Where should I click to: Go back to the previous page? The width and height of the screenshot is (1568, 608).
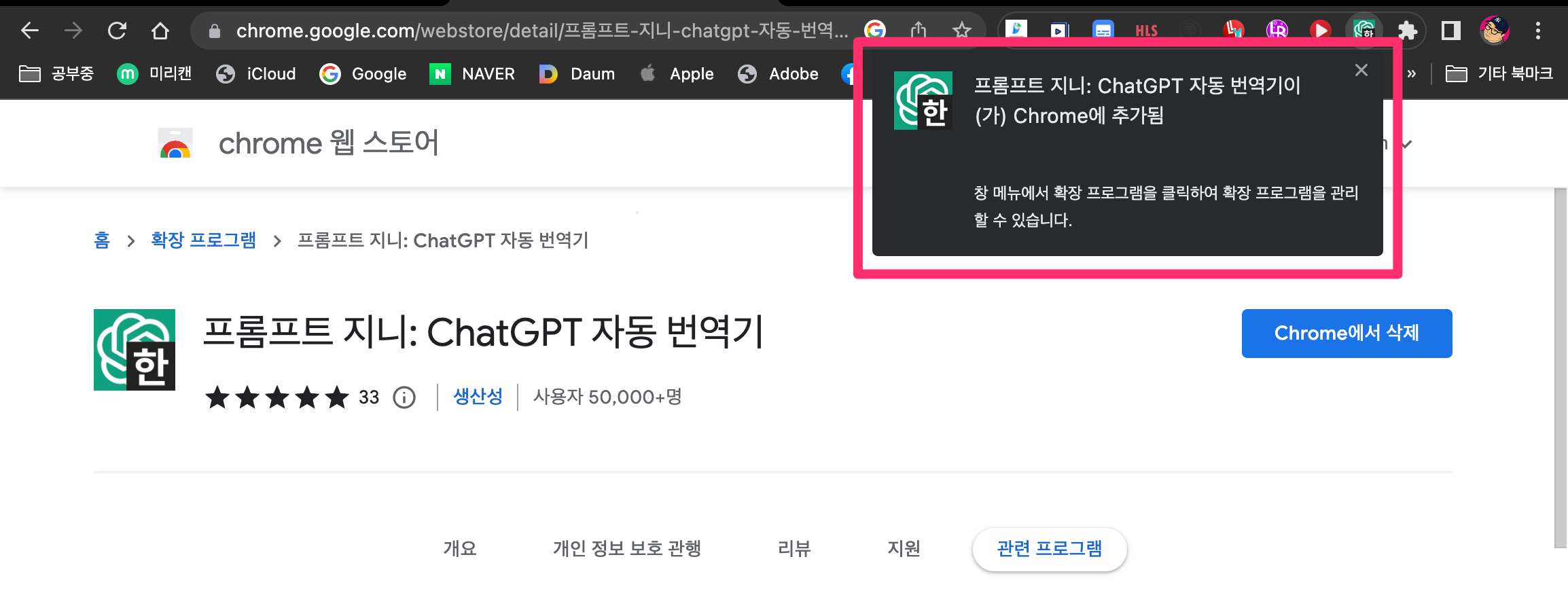[30, 31]
